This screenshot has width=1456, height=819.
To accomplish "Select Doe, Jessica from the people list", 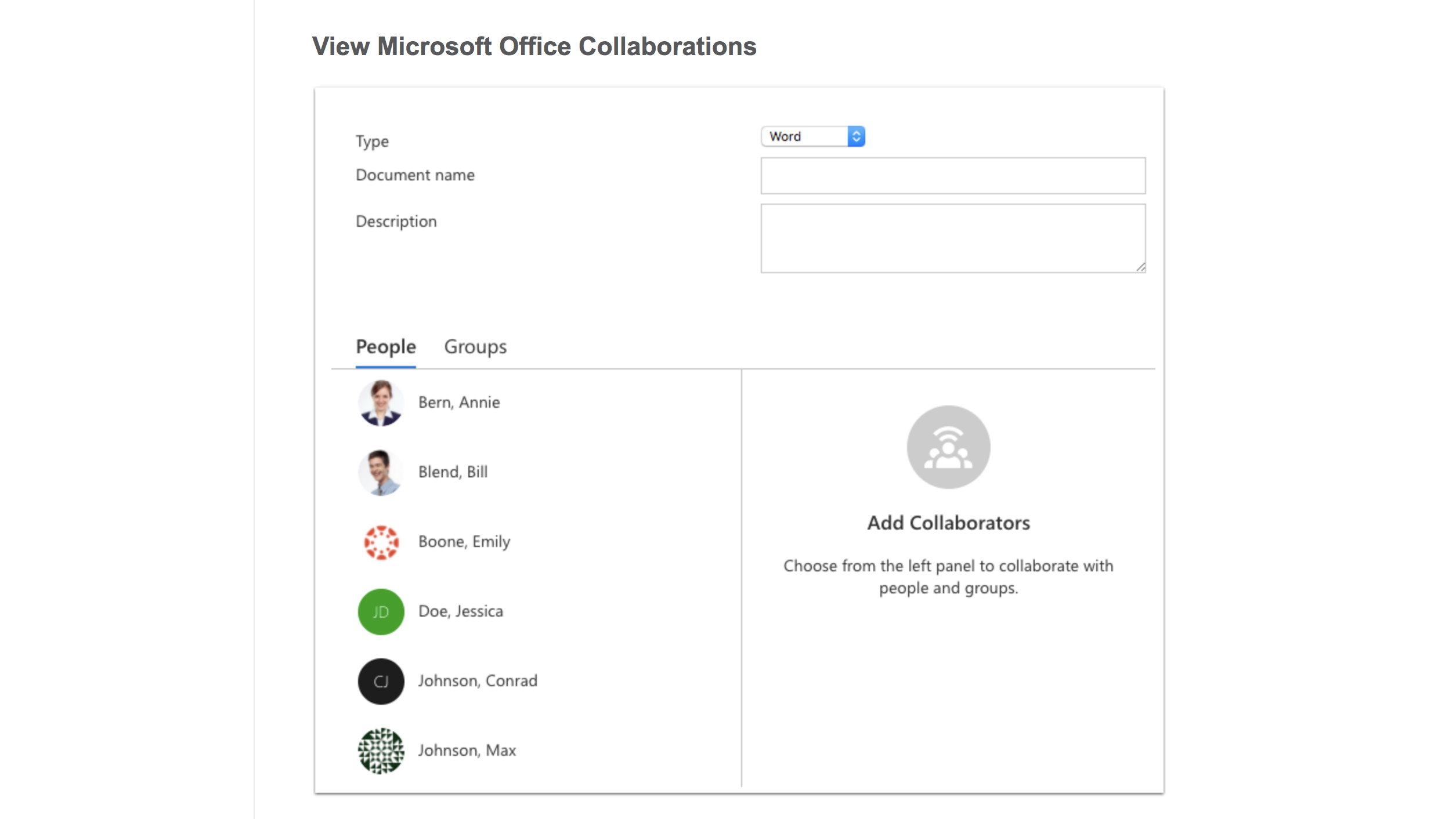I will 461,611.
